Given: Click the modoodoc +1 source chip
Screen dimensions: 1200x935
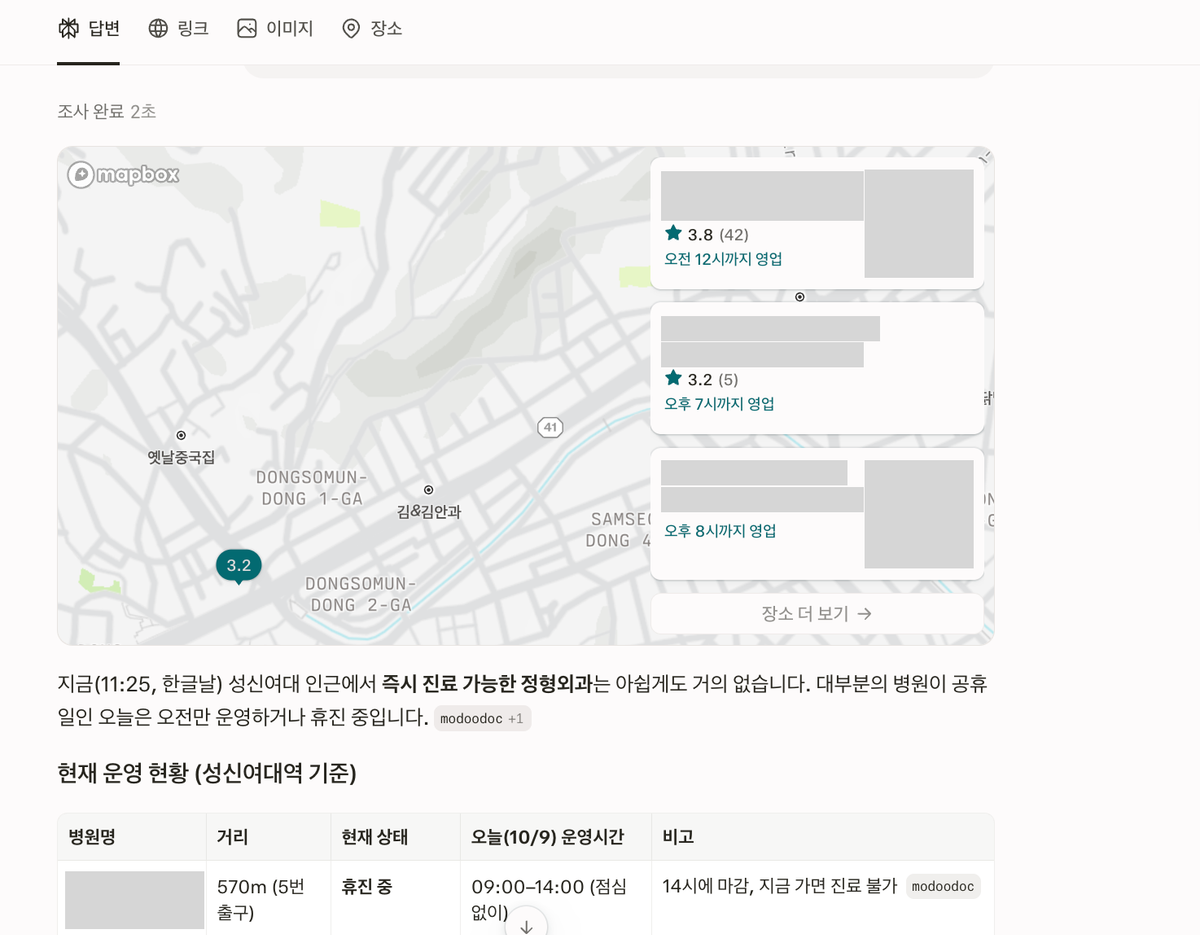Looking at the screenshot, I should (x=482, y=718).
